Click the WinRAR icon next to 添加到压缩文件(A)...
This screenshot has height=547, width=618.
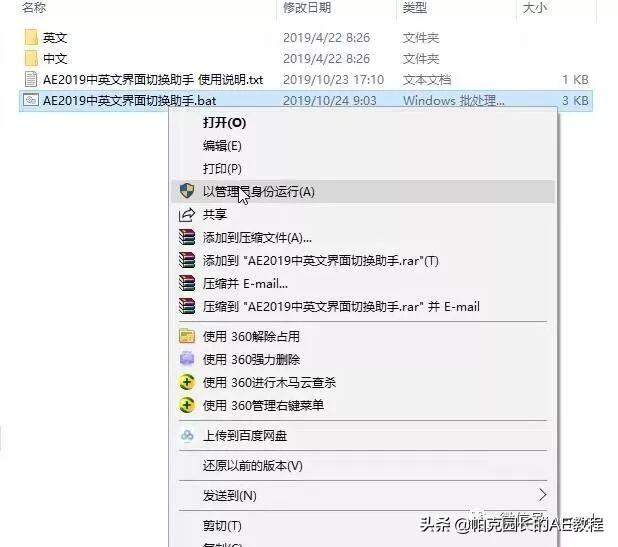coord(187,238)
